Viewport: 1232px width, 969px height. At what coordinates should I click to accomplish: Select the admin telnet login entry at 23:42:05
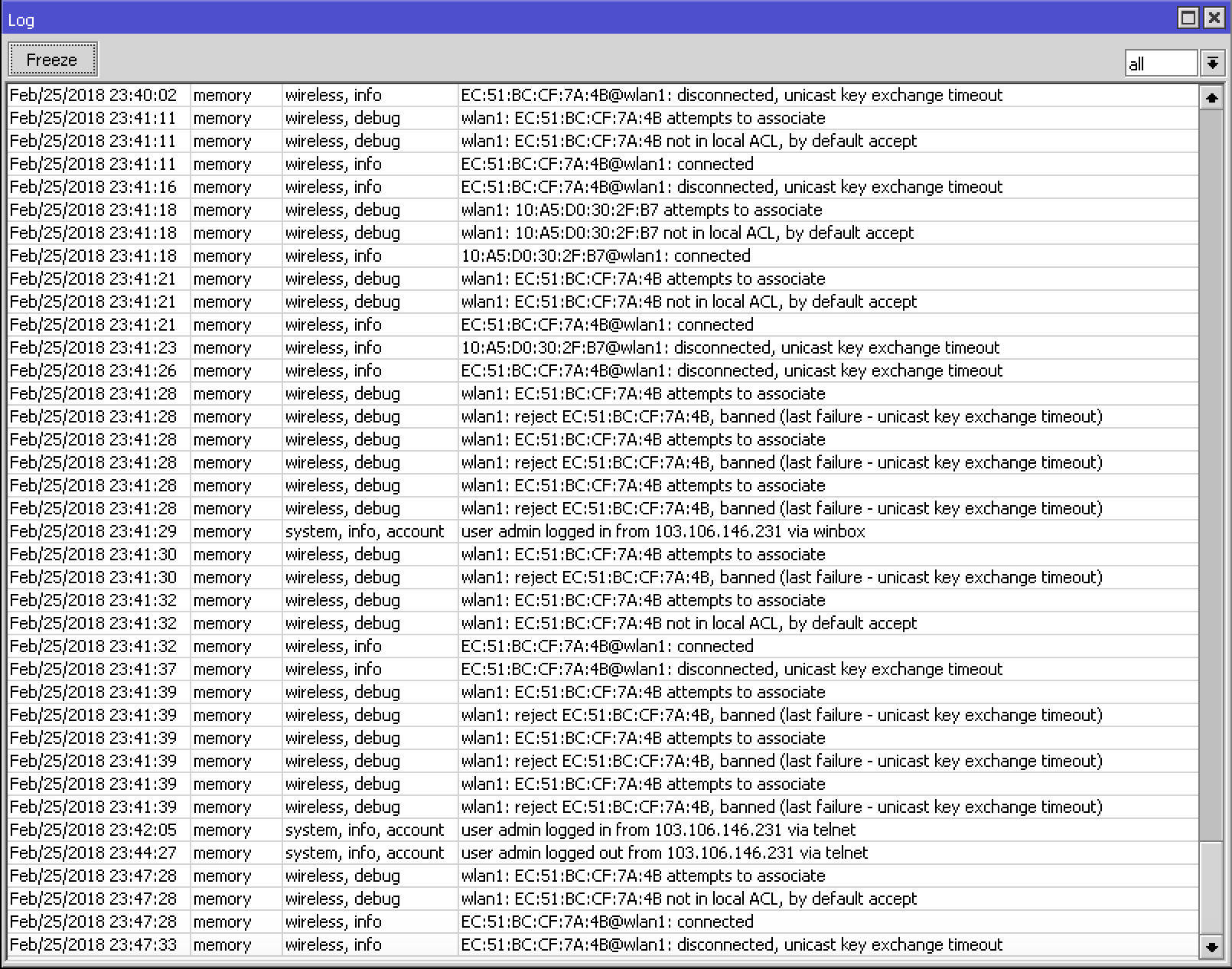[658, 830]
